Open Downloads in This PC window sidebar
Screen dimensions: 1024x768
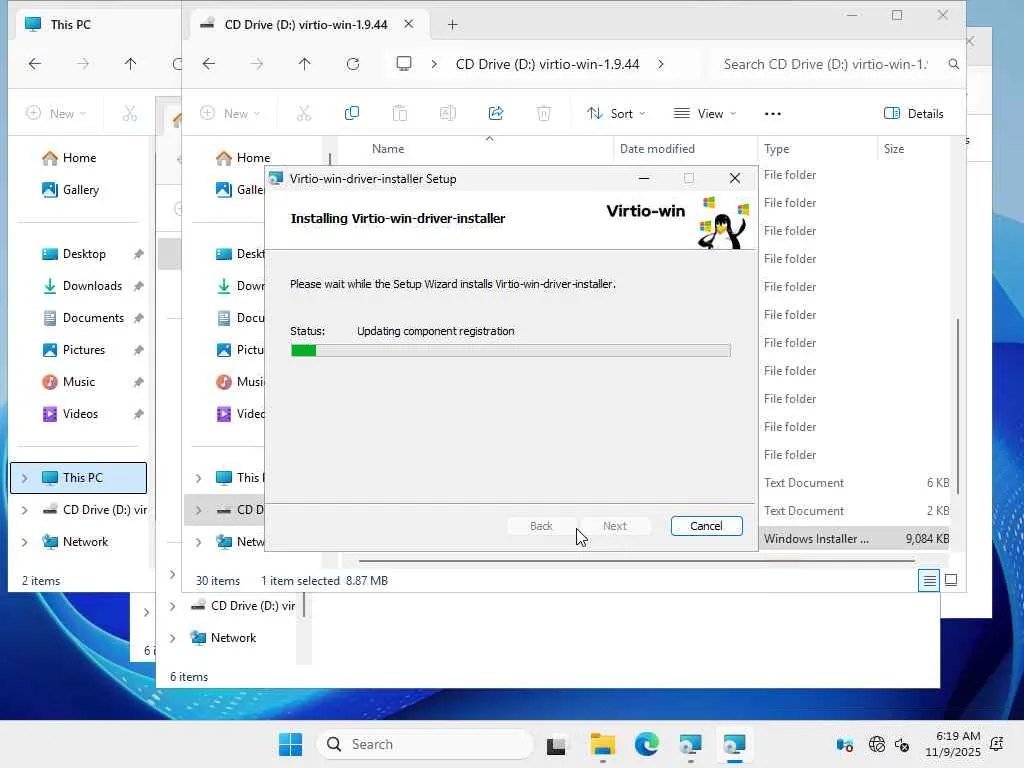coord(91,285)
